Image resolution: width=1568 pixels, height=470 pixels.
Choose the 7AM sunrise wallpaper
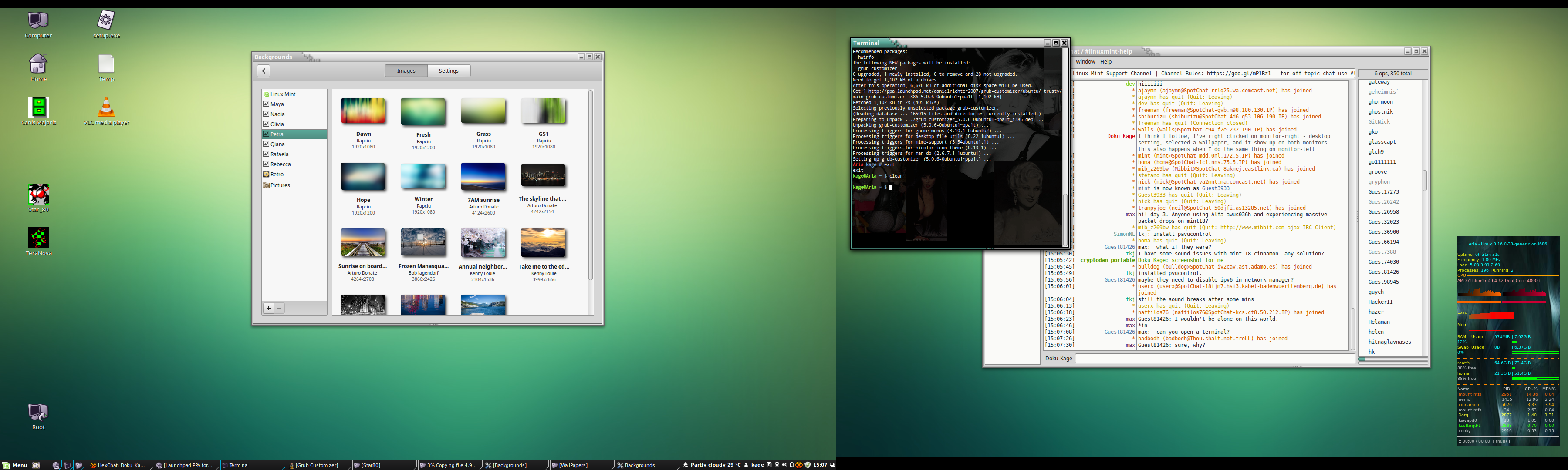[483, 177]
